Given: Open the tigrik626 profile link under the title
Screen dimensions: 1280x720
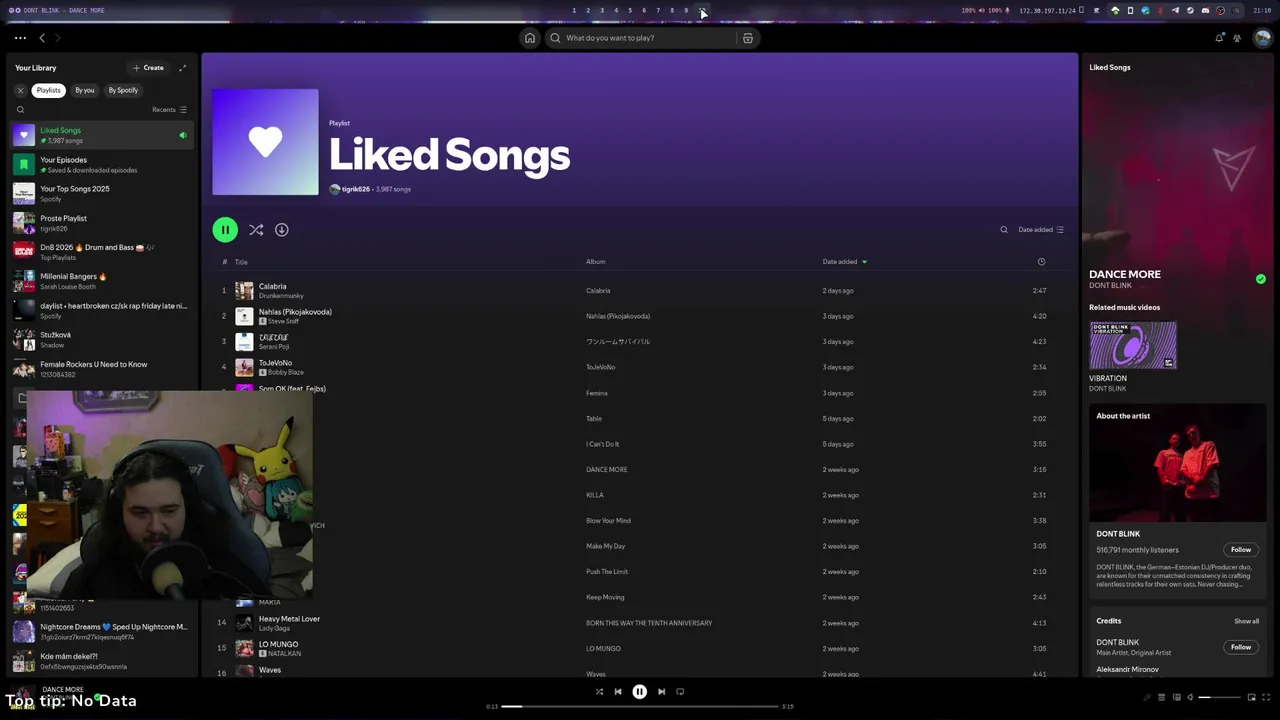Looking at the screenshot, I should tap(356, 189).
